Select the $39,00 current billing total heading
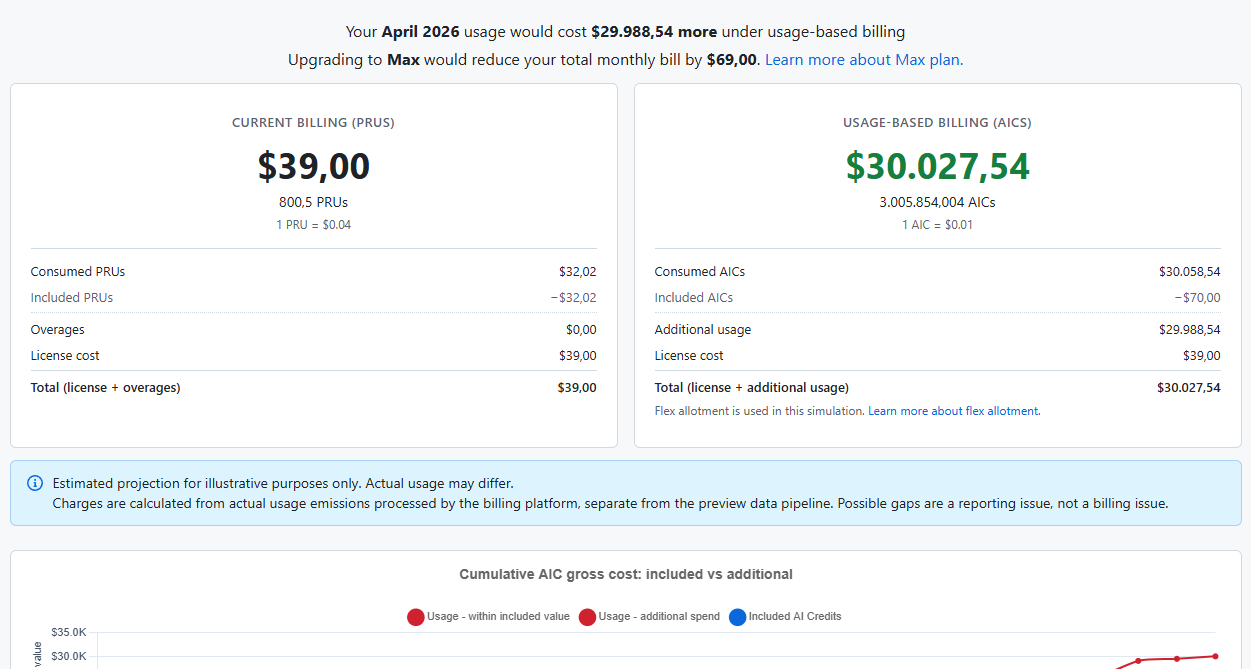This screenshot has height=669, width=1251. tap(314, 166)
